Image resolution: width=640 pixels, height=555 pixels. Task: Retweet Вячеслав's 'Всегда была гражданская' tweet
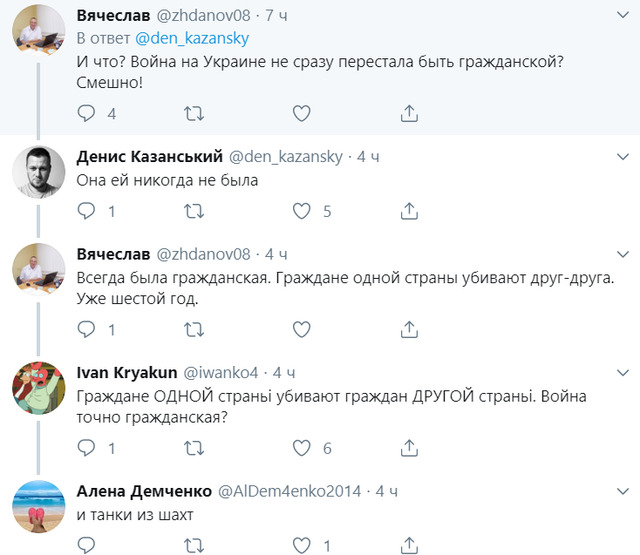[195, 329]
